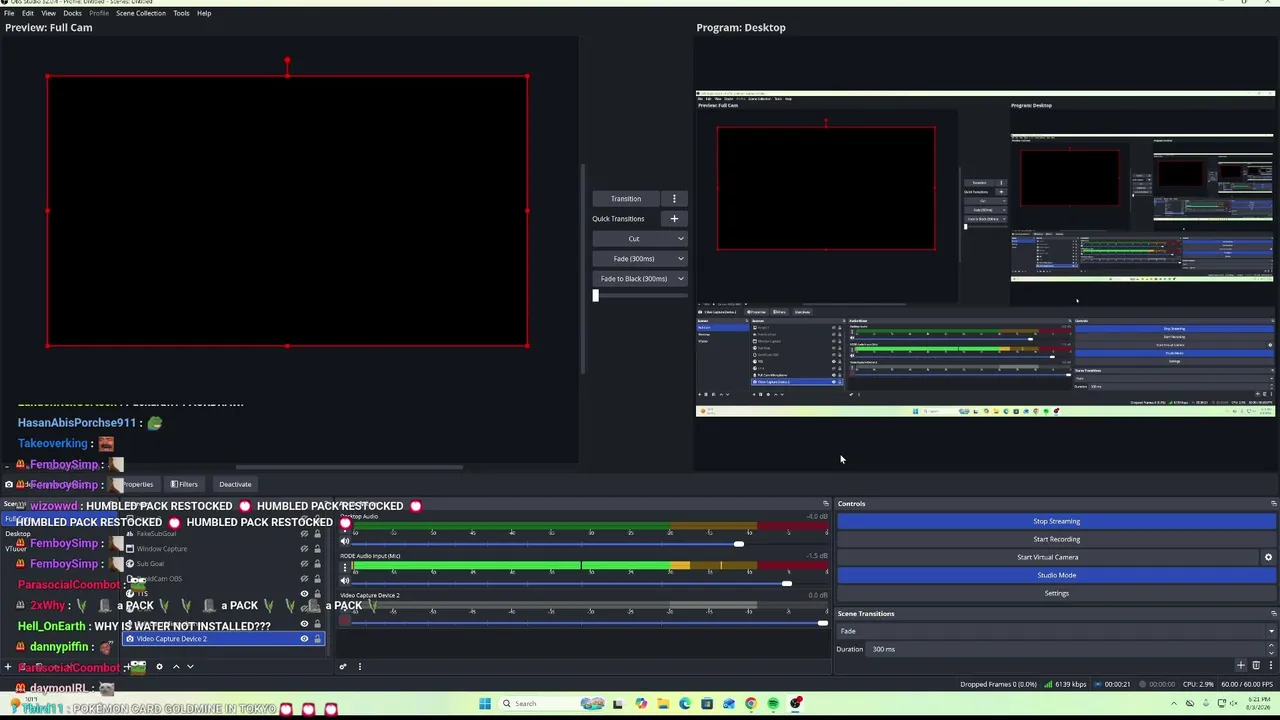The height and width of the screenshot is (720, 1280).
Task: Open the Fade (300ms) quick transition dropdown
Action: pyautogui.click(x=640, y=259)
